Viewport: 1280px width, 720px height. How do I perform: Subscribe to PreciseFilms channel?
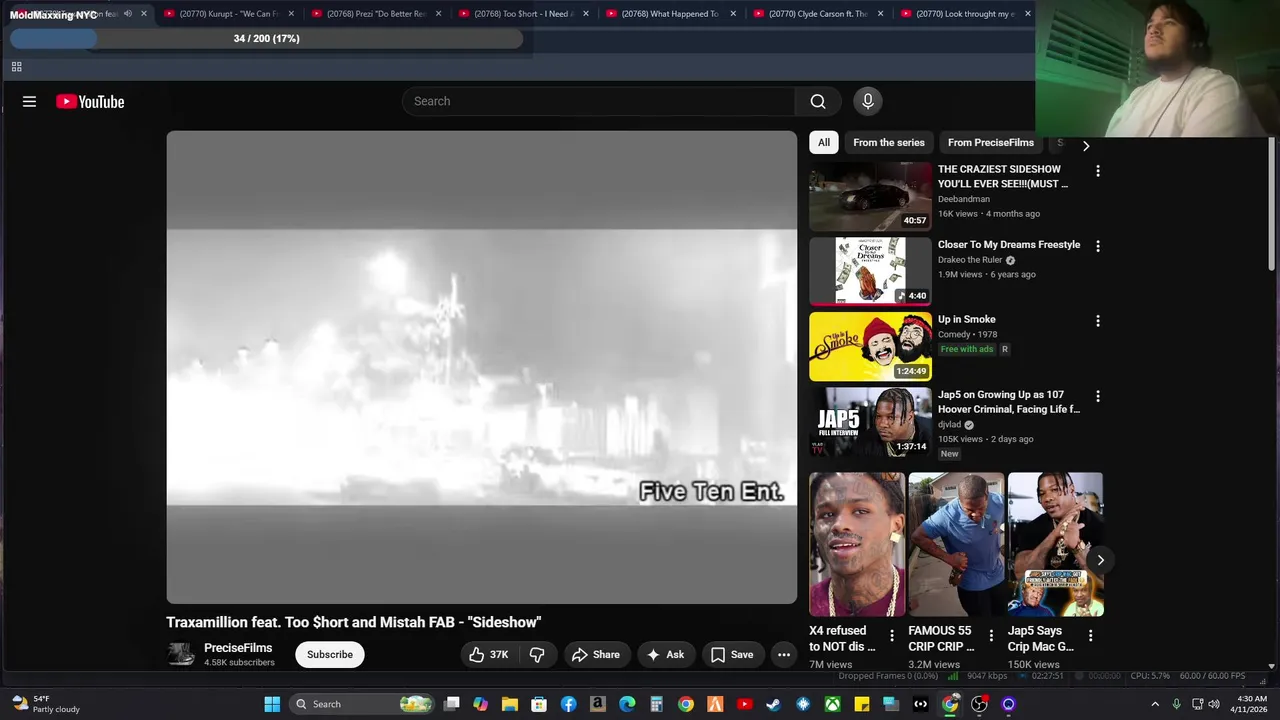(330, 654)
